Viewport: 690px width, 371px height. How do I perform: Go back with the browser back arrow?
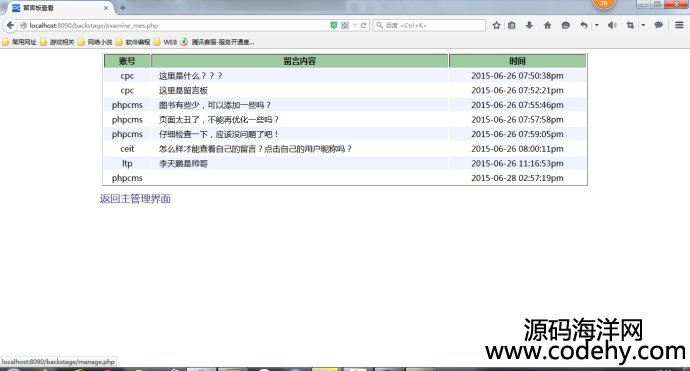coord(10,25)
